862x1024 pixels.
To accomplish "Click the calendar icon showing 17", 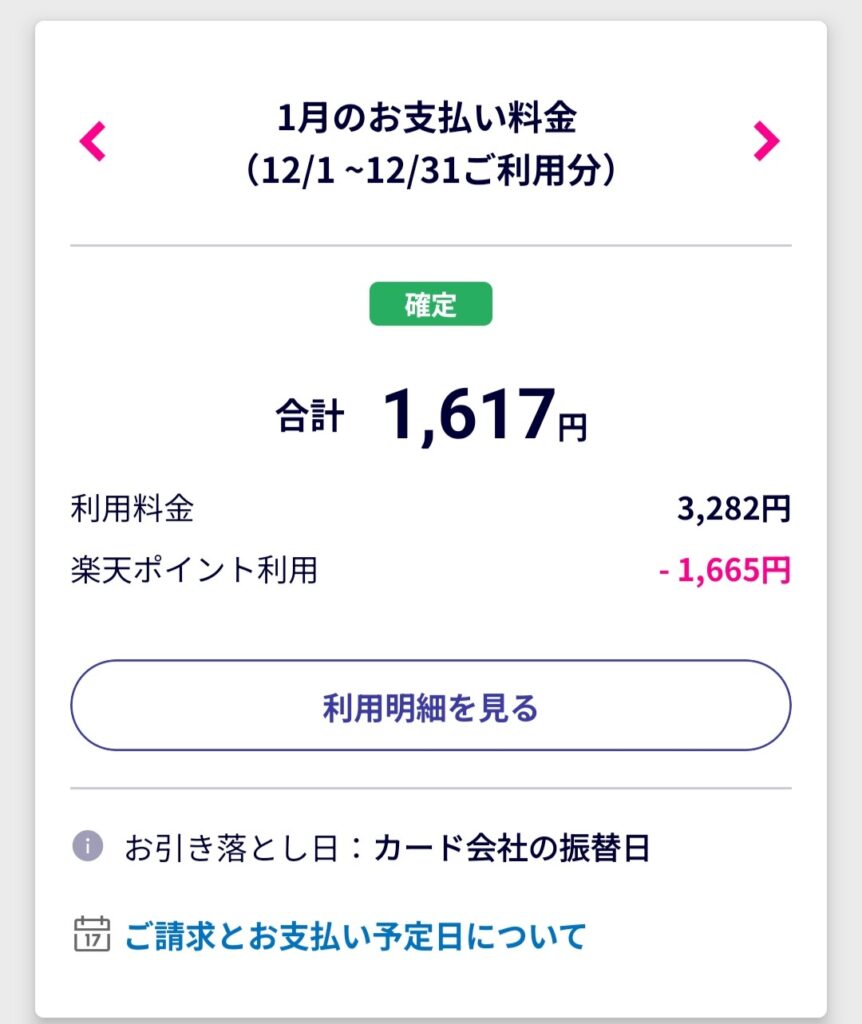I will (92, 935).
